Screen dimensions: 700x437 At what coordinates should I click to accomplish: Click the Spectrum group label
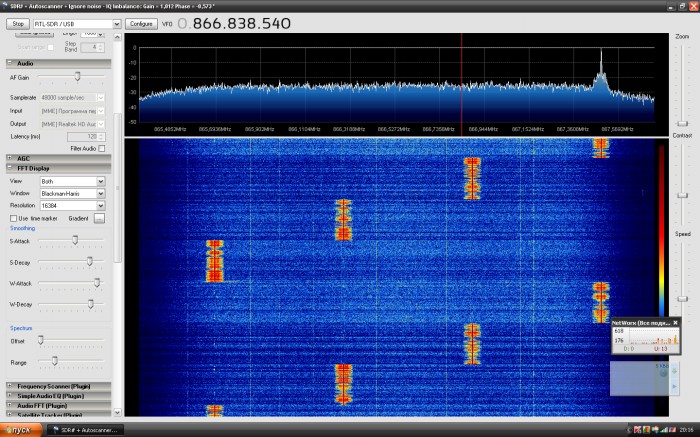coord(21,328)
